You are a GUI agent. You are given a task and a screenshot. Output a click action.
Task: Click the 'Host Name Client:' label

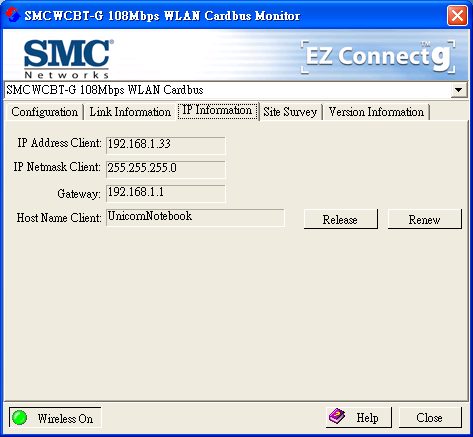click(59, 218)
